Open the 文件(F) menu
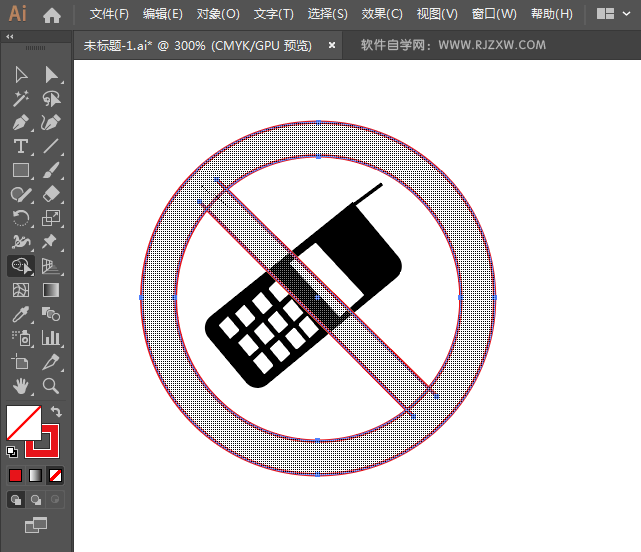Viewport: 641px width, 552px height. pyautogui.click(x=109, y=14)
